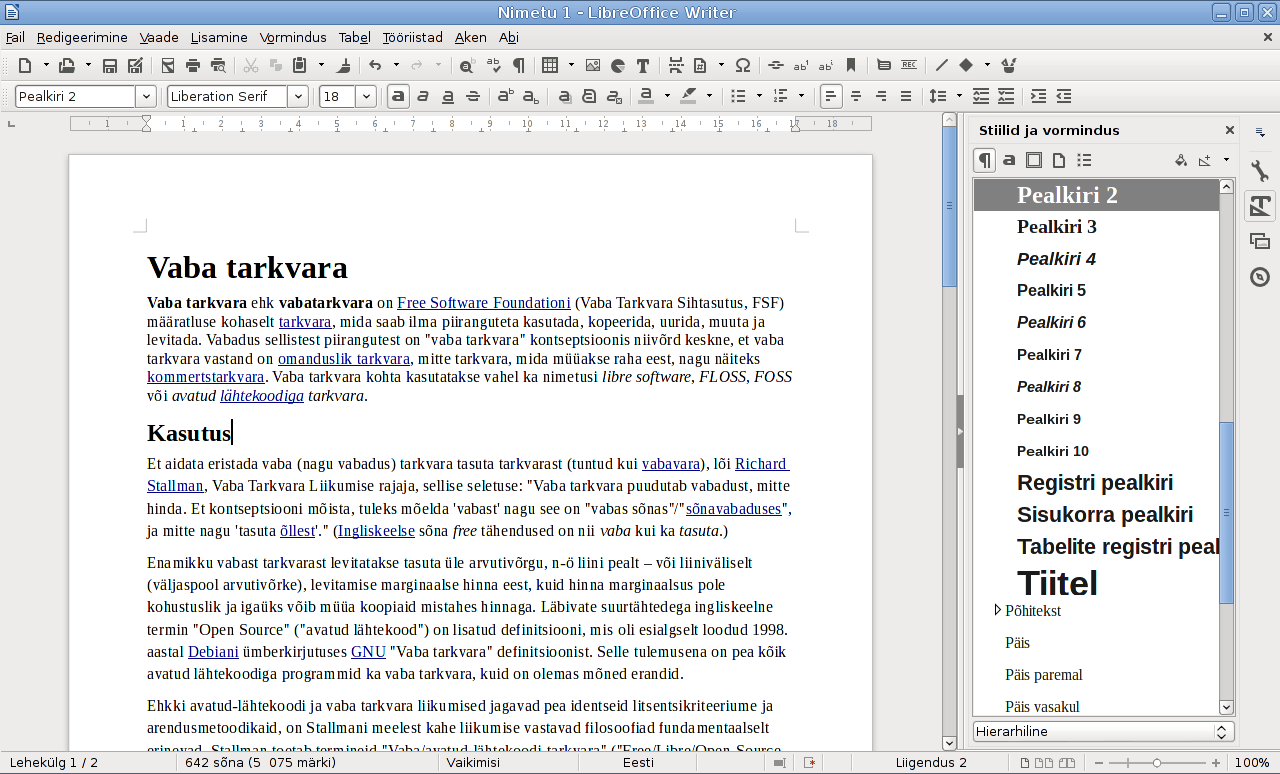Insert a special character with Omega icon
This screenshot has height=774, width=1280.
tap(742, 66)
